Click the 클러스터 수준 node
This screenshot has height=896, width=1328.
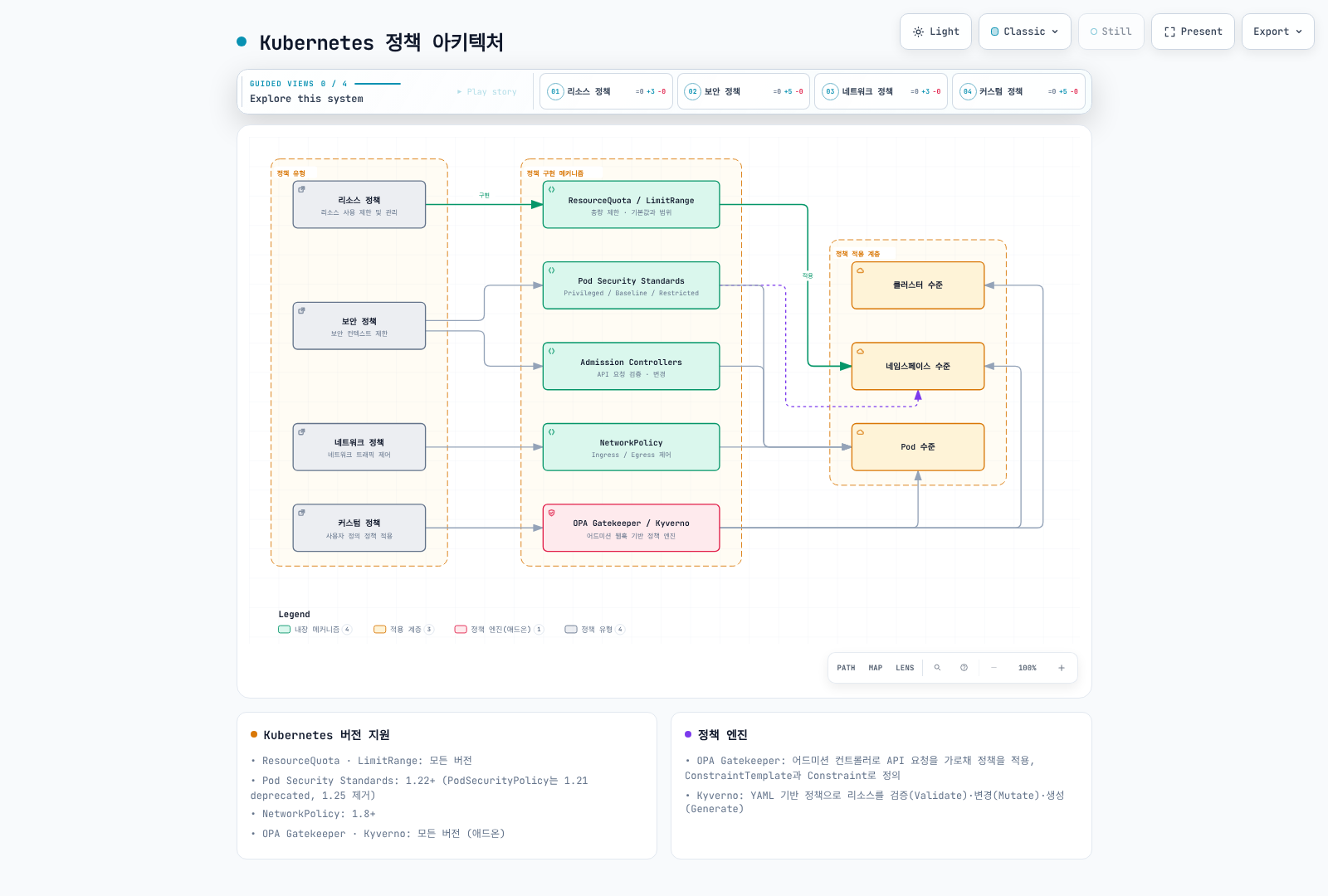tap(918, 285)
